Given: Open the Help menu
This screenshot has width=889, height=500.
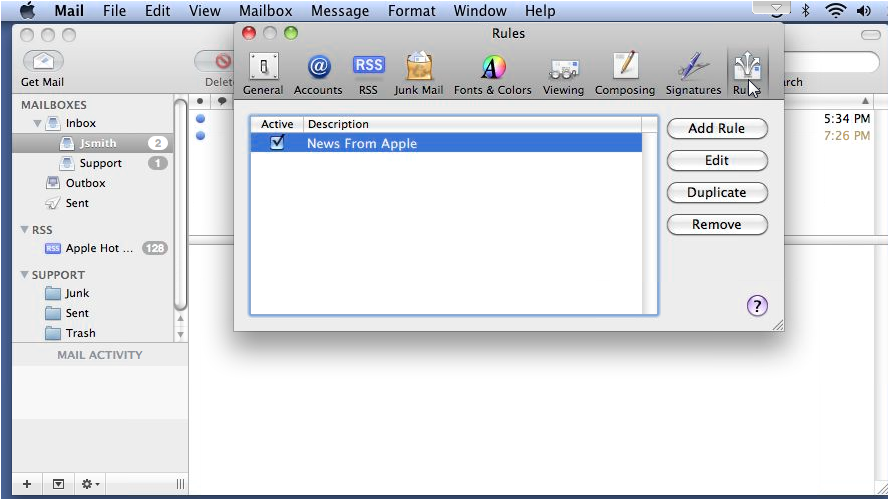Looking at the screenshot, I should 540,10.
